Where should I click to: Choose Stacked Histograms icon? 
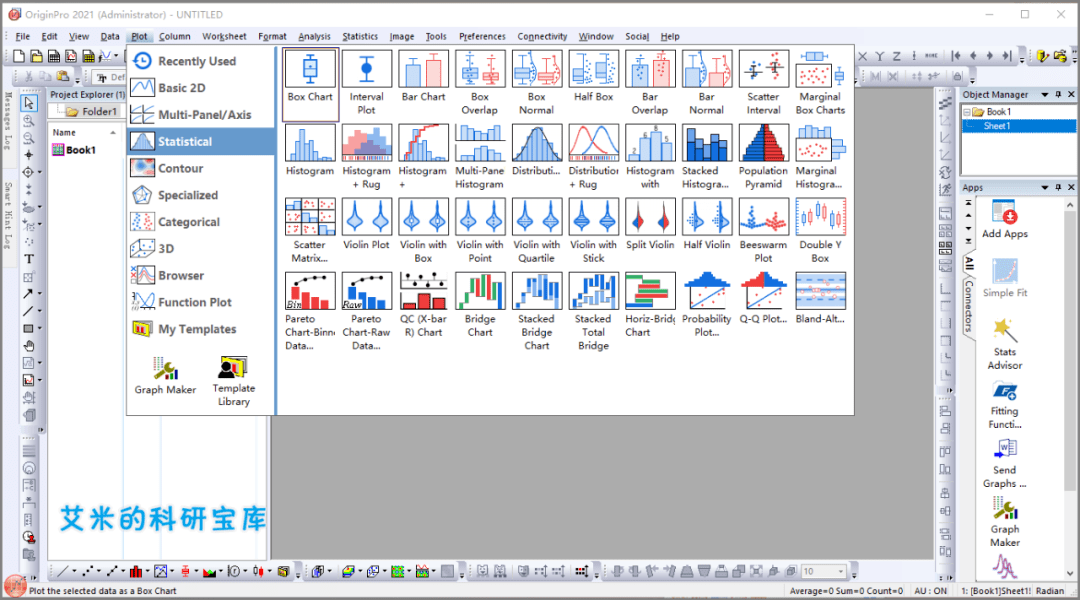(x=706, y=156)
